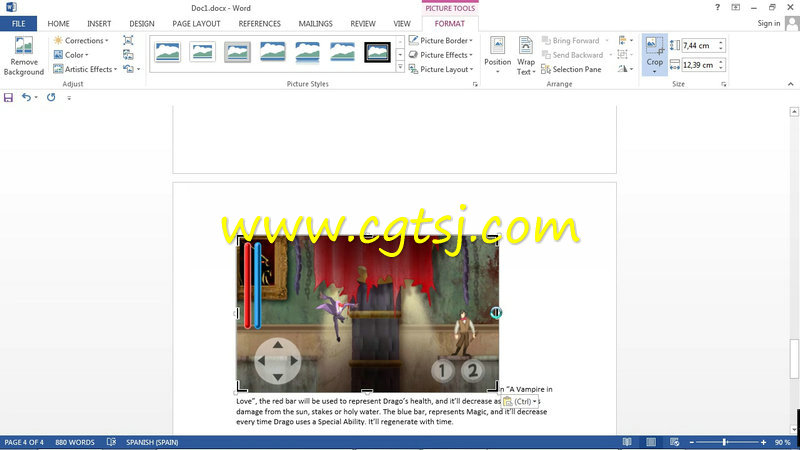Click the shape height field showing 7,44 cm
The image size is (800, 450).
click(699, 45)
